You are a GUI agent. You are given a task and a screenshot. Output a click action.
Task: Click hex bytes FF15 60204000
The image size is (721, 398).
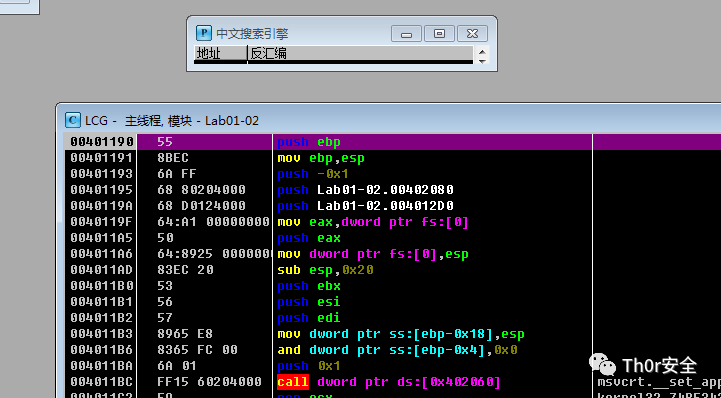click(209, 382)
